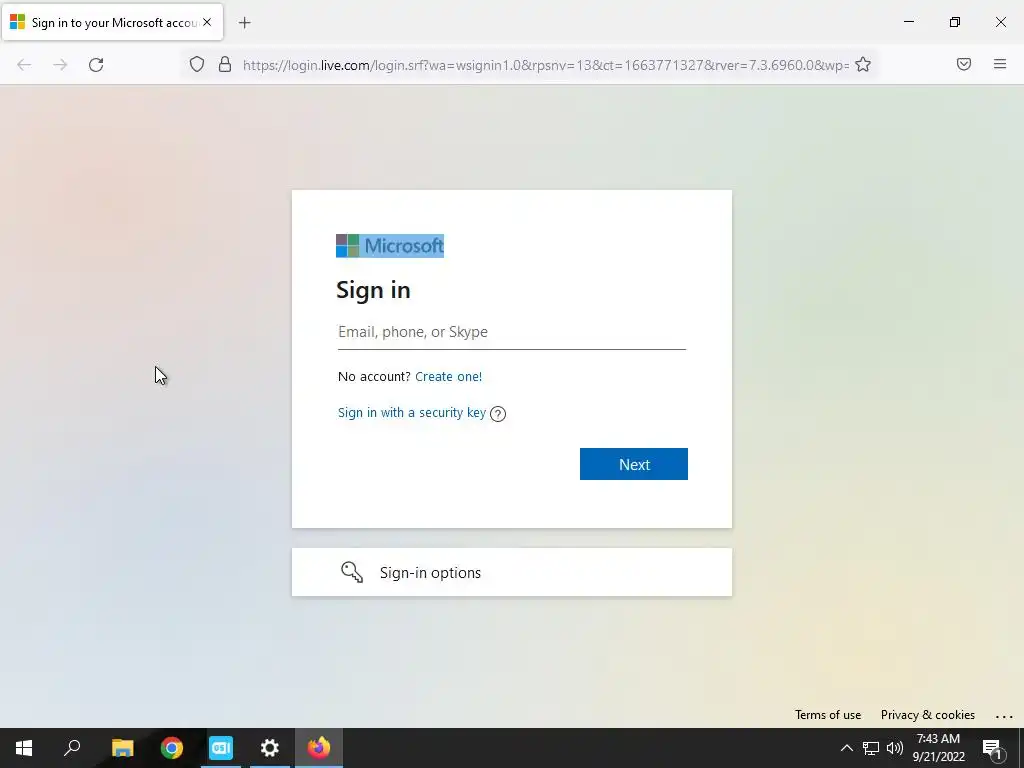Reload the current page

click(96, 65)
